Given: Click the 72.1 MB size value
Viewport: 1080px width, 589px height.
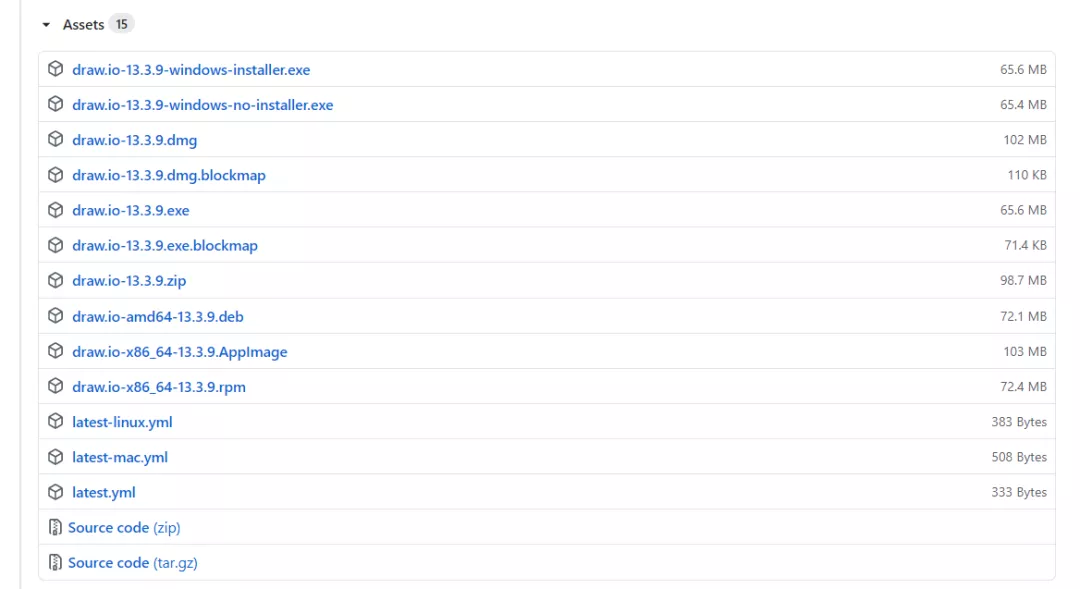Looking at the screenshot, I should coord(1023,316).
